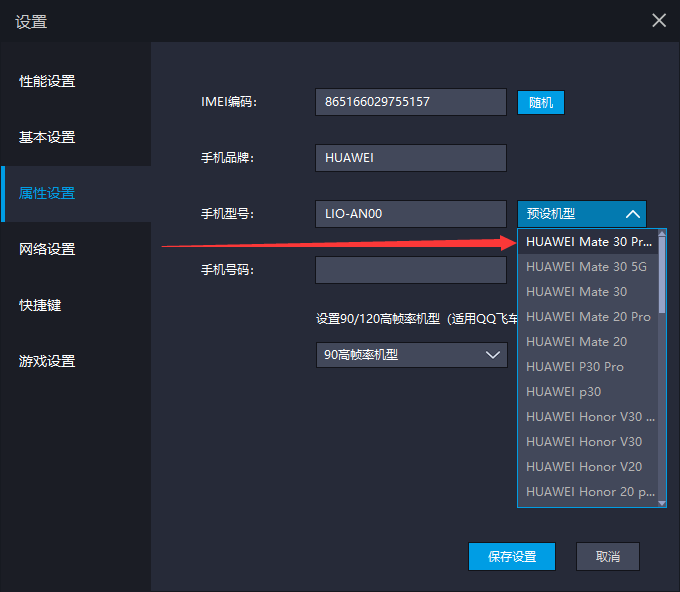Close the 设置 settings window

[x=658, y=20]
